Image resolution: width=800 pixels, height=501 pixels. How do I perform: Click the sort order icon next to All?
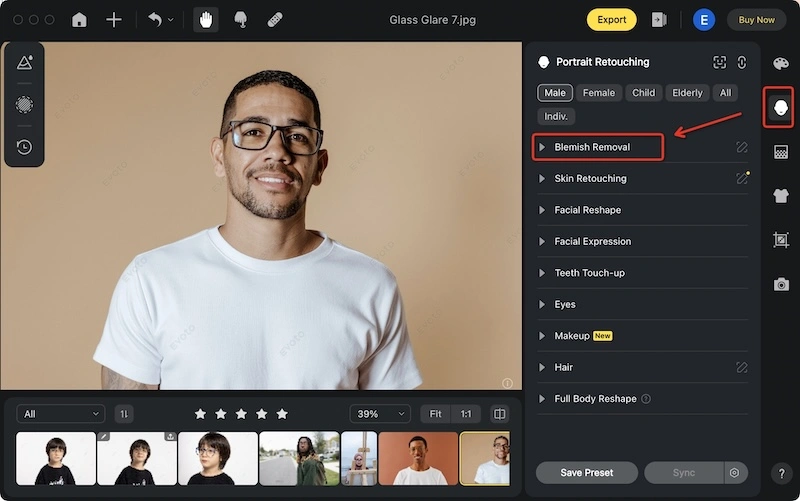pyautogui.click(x=124, y=414)
